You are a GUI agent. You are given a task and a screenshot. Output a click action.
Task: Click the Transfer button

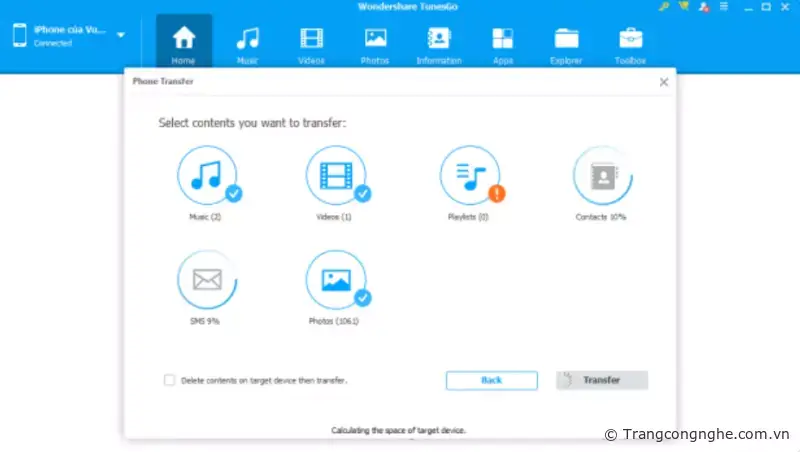point(602,380)
